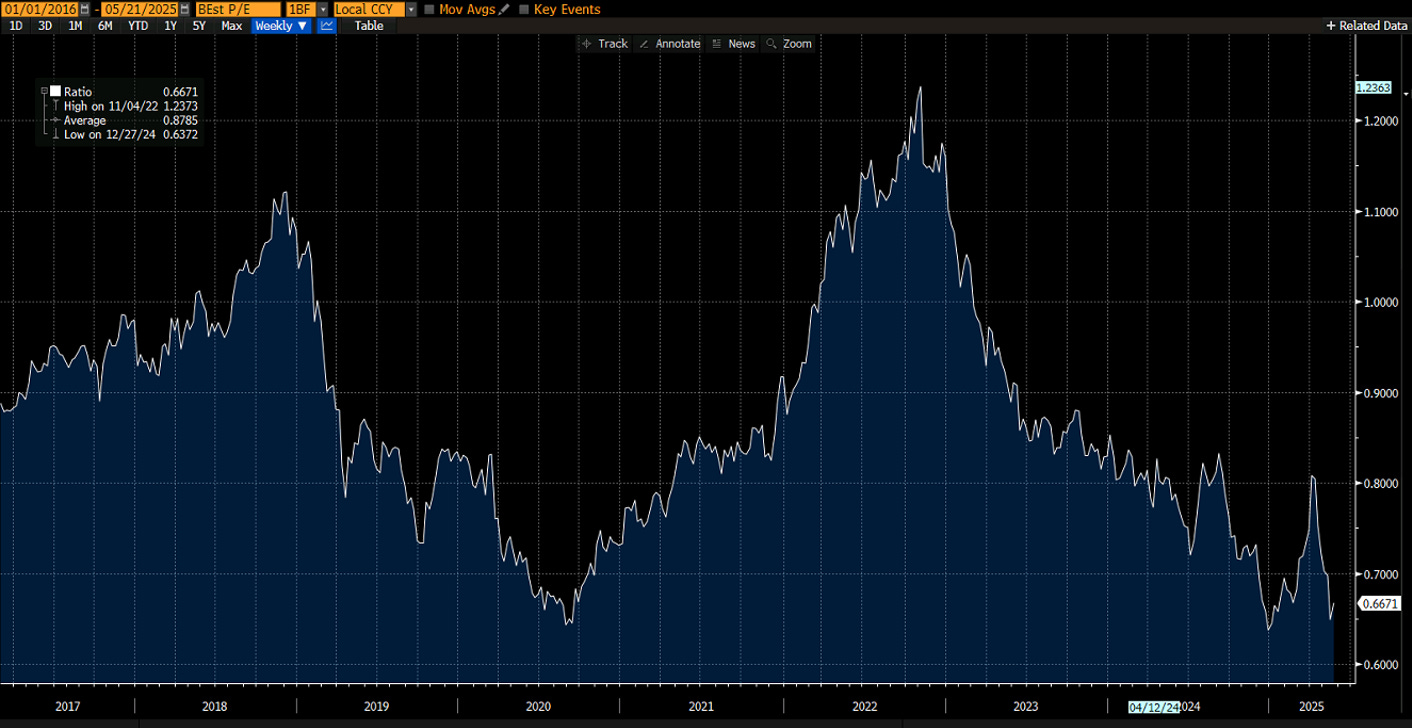This screenshot has height=728, width=1412.
Task: Click the Annotate button label
Action: (x=678, y=44)
